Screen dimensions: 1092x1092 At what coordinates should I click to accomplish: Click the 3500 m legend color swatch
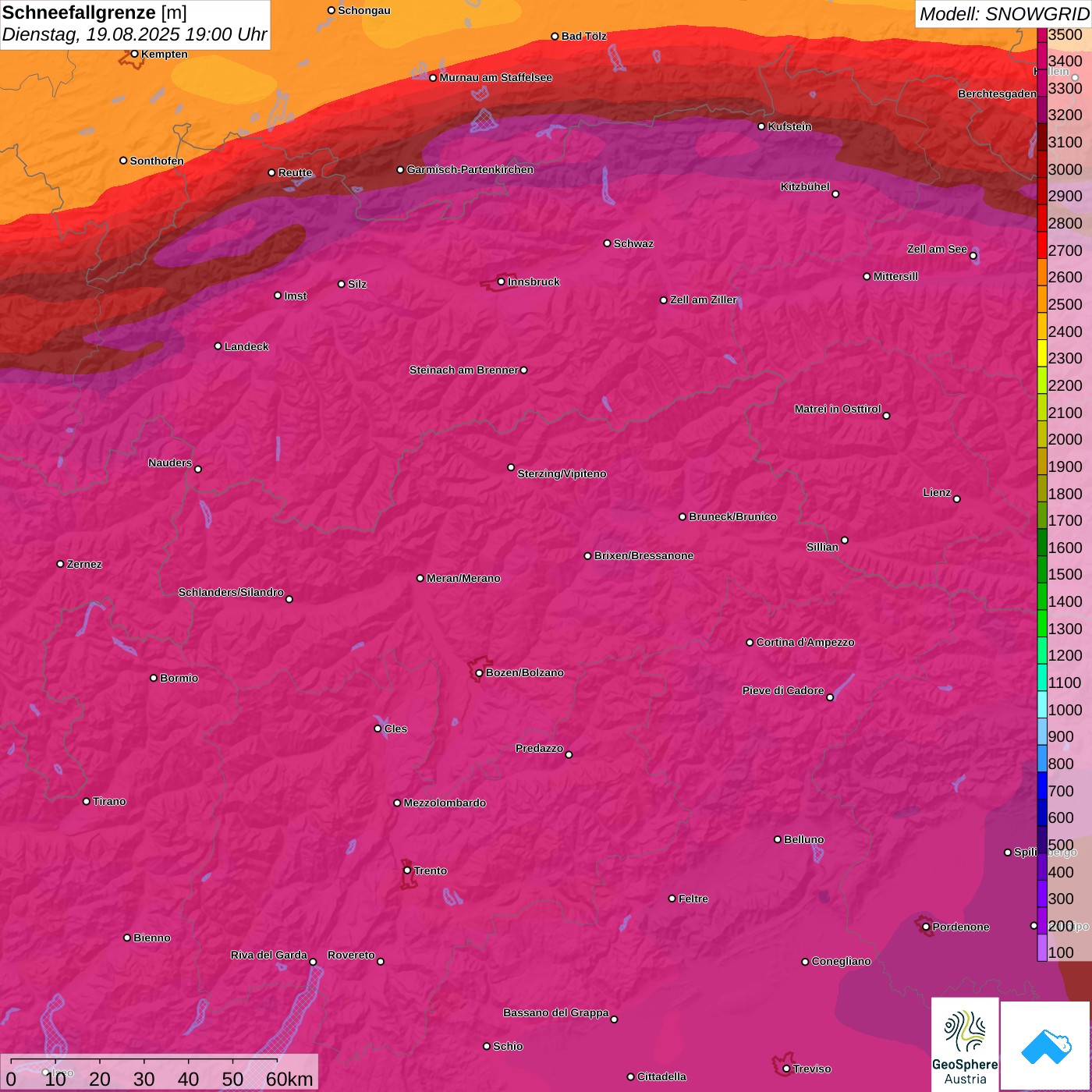click(1042, 34)
